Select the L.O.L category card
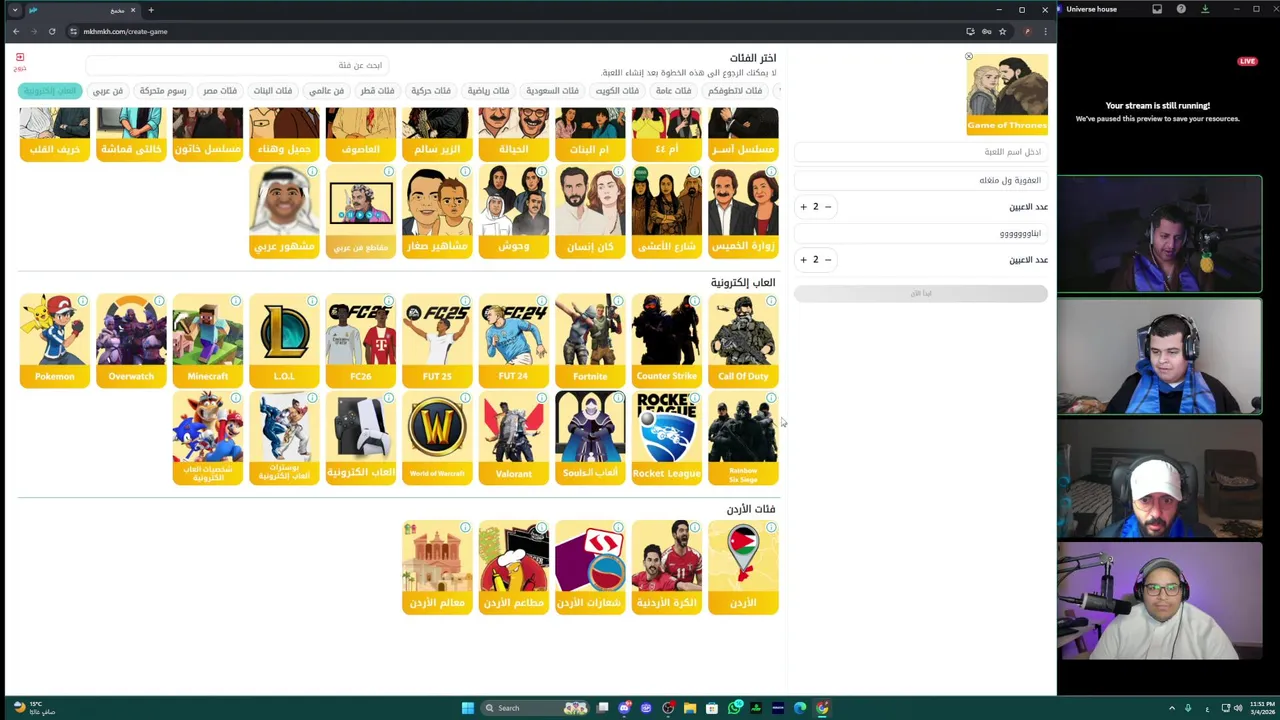Image resolution: width=1280 pixels, height=720 pixels. click(284, 340)
